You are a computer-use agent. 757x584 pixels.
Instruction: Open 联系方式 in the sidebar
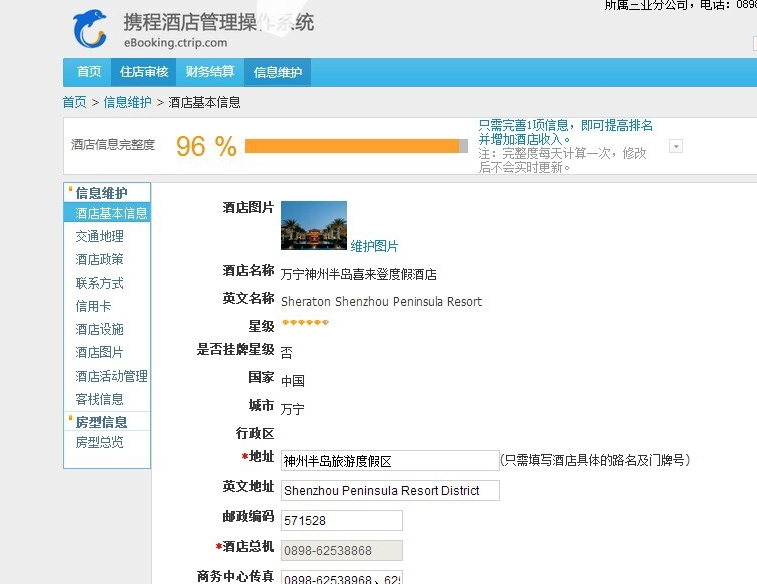(99, 283)
